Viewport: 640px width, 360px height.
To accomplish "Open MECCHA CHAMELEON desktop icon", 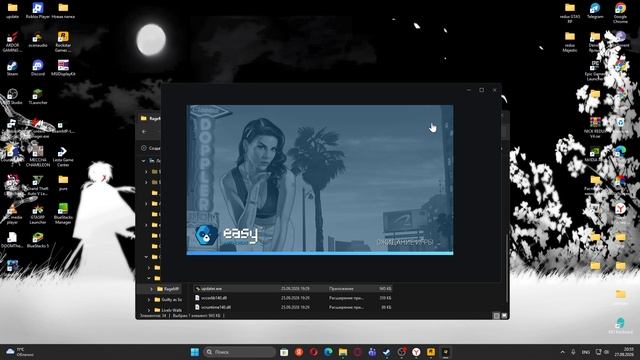I will point(38,156).
